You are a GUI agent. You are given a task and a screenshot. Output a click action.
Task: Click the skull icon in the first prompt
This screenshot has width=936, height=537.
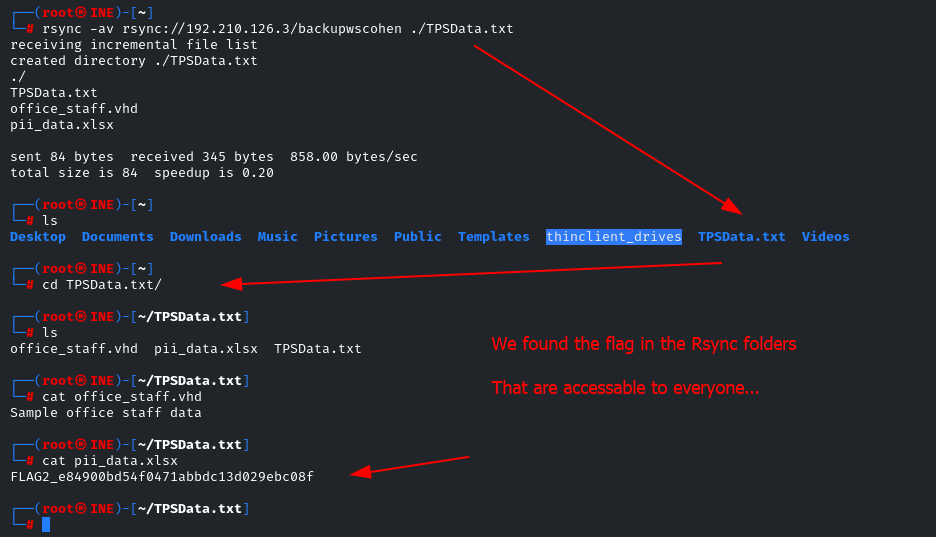click(81, 13)
